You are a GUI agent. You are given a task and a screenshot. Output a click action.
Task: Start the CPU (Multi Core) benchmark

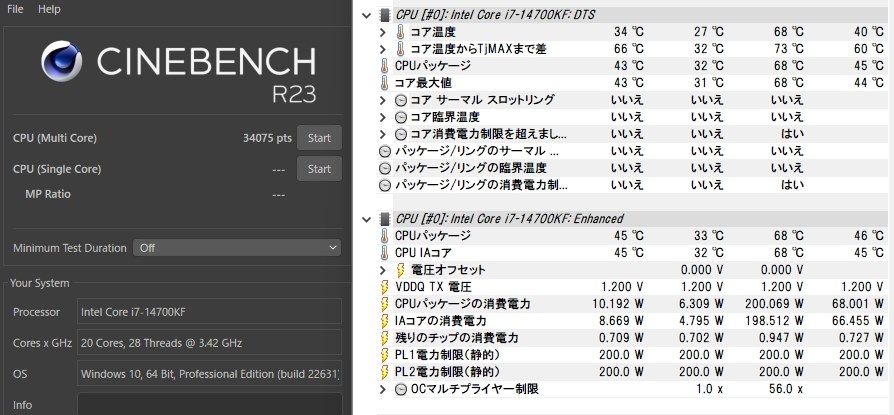(x=319, y=138)
